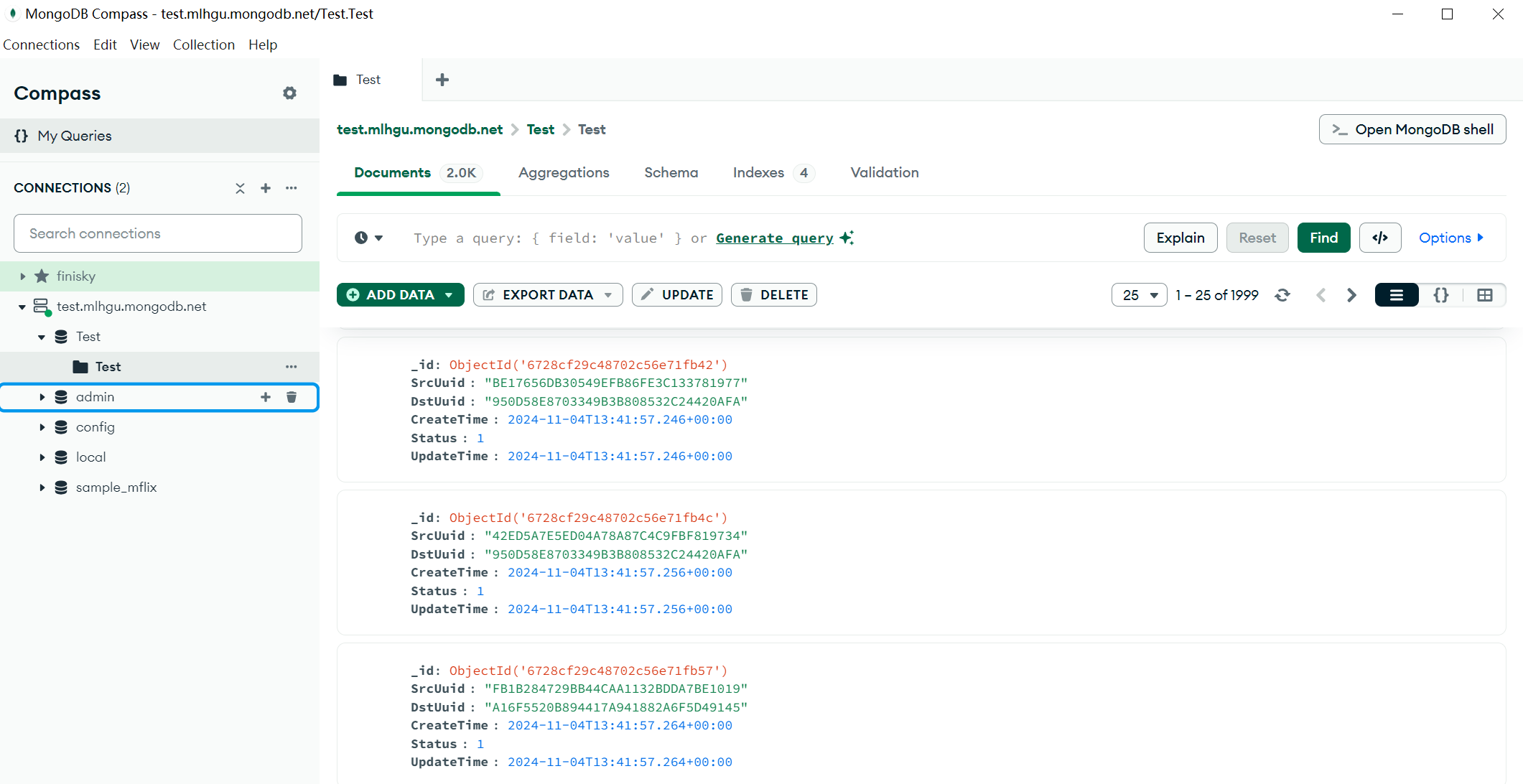This screenshot has height=784, width=1523.
Task: Go to next page of documents
Action: 1351,295
